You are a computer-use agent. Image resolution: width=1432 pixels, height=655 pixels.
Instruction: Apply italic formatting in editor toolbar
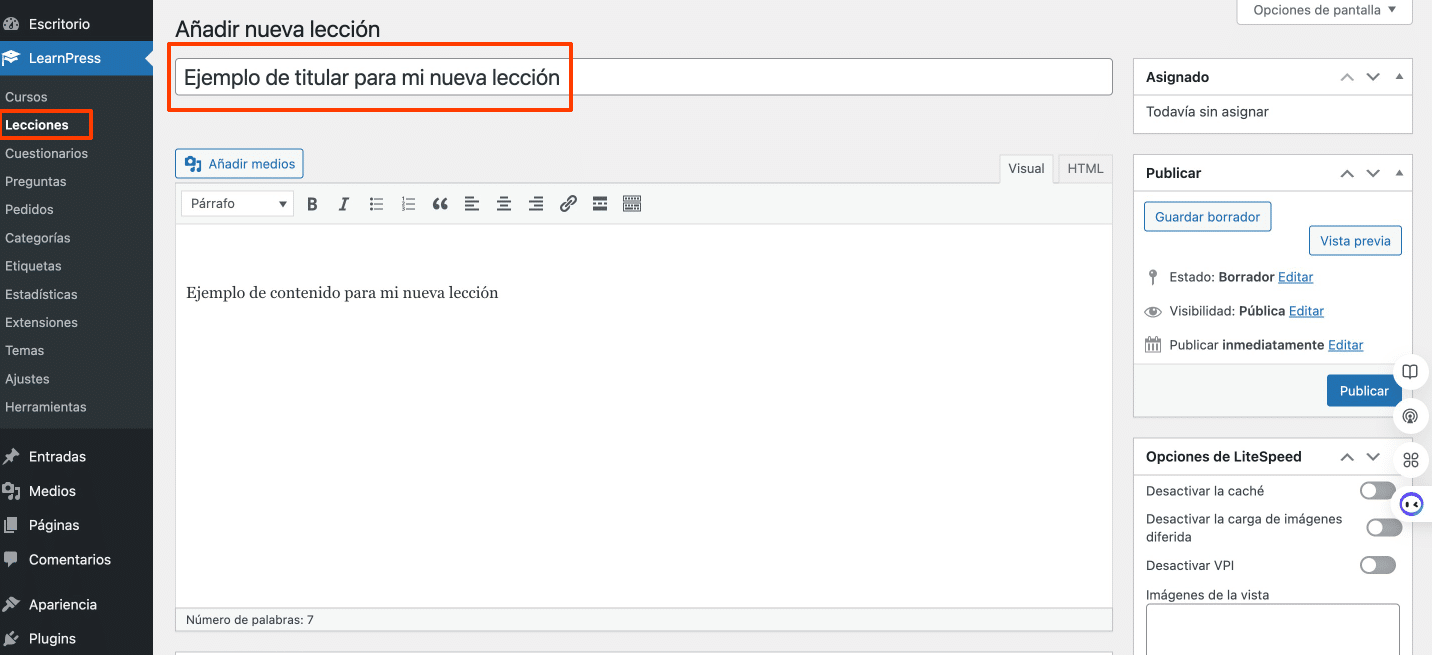tap(344, 204)
